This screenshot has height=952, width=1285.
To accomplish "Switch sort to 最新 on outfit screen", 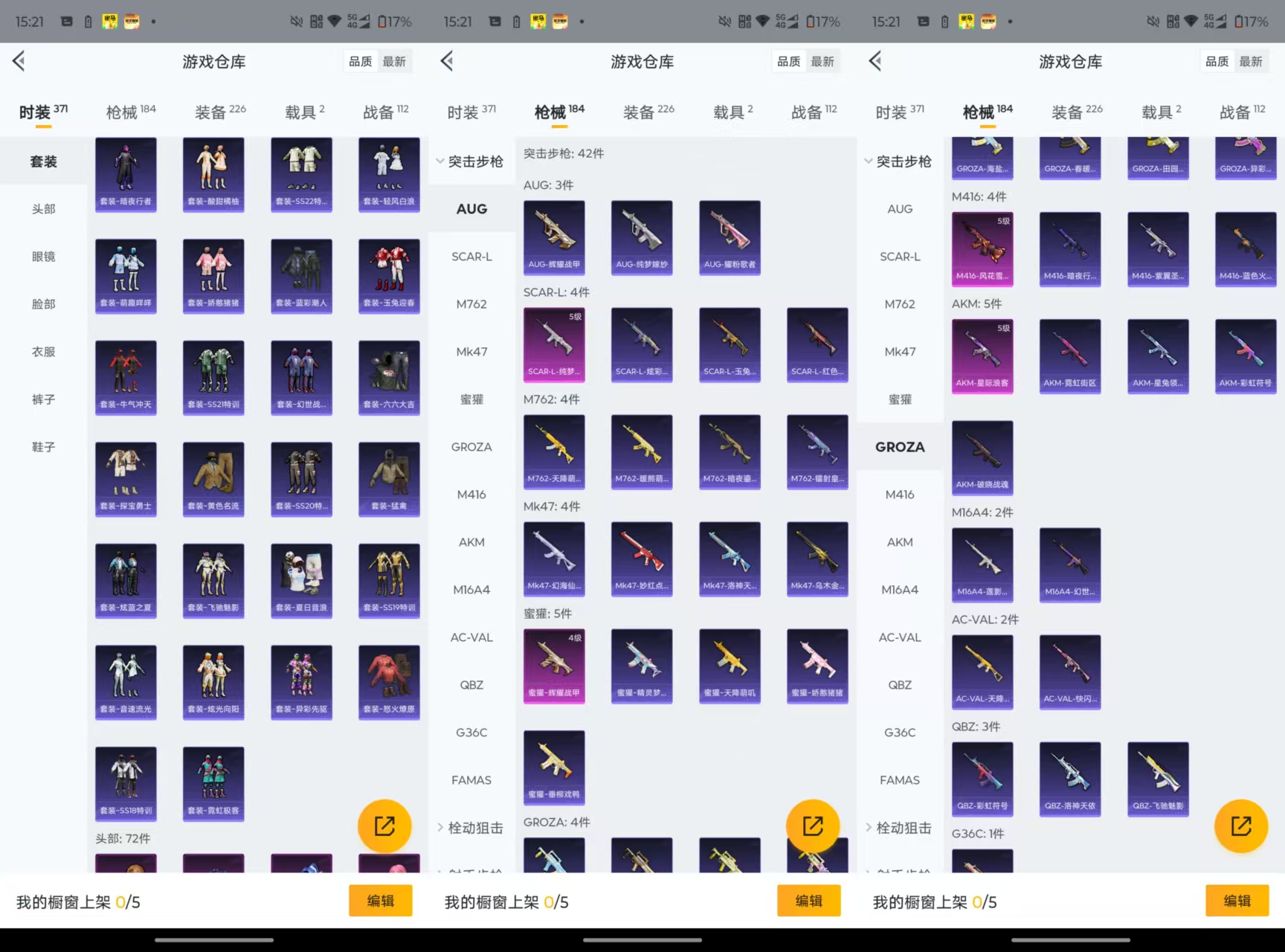I will [394, 62].
